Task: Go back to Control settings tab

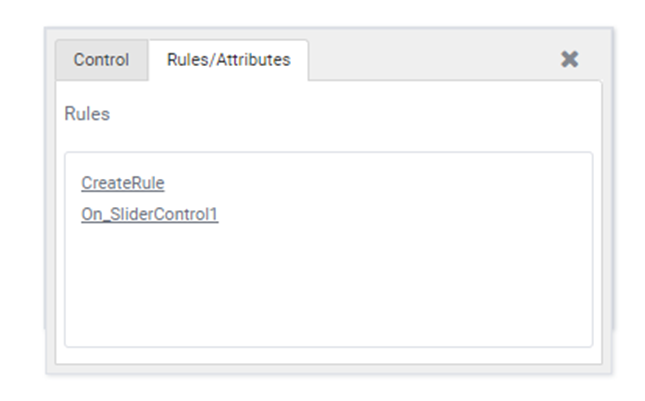Action: pos(102,60)
